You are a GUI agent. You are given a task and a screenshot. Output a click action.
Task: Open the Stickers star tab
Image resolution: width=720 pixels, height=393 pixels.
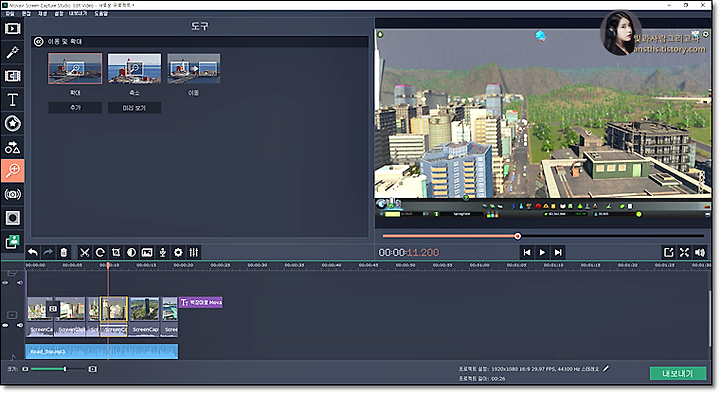(x=12, y=124)
